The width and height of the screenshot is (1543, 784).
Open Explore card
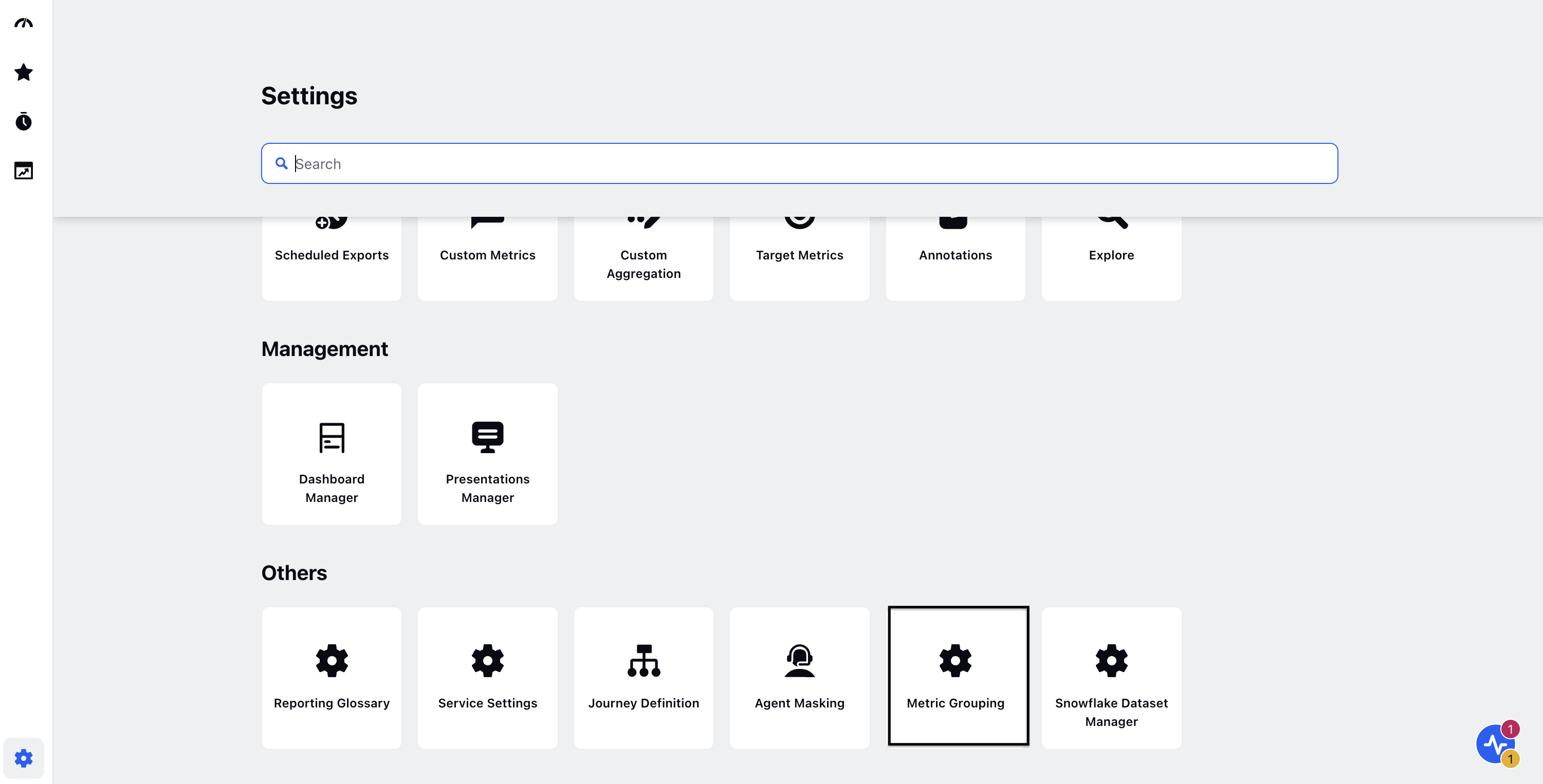(x=1112, y=259)
